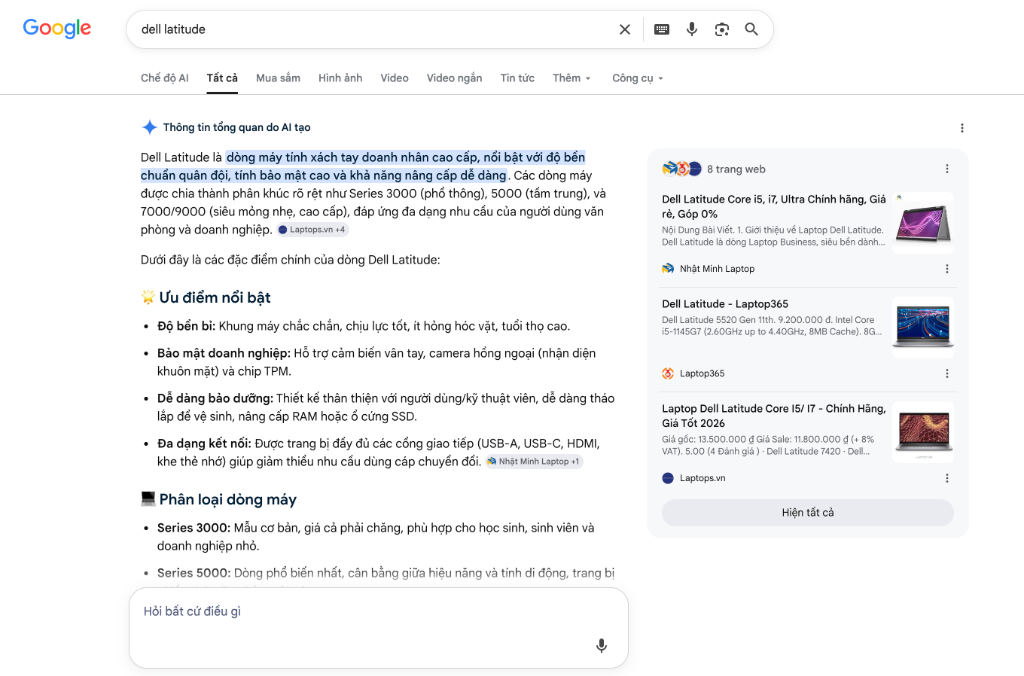Image resolution: width=1024 pixels, height=676 pixels.
Task: Expand the Thêm dropdown menu
Action: [x=571, y=78]
